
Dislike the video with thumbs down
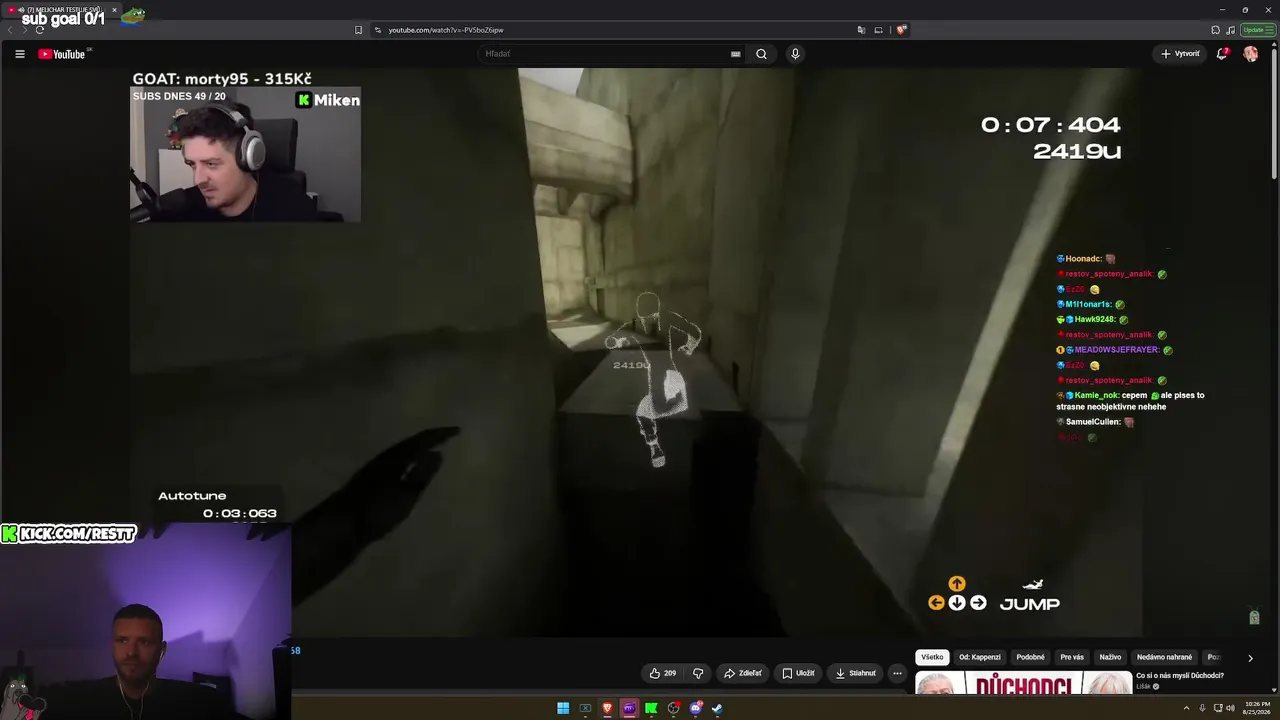[698, 673]
